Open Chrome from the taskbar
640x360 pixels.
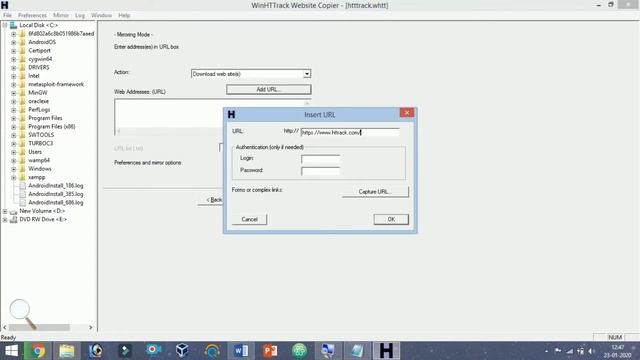(38, 351)
